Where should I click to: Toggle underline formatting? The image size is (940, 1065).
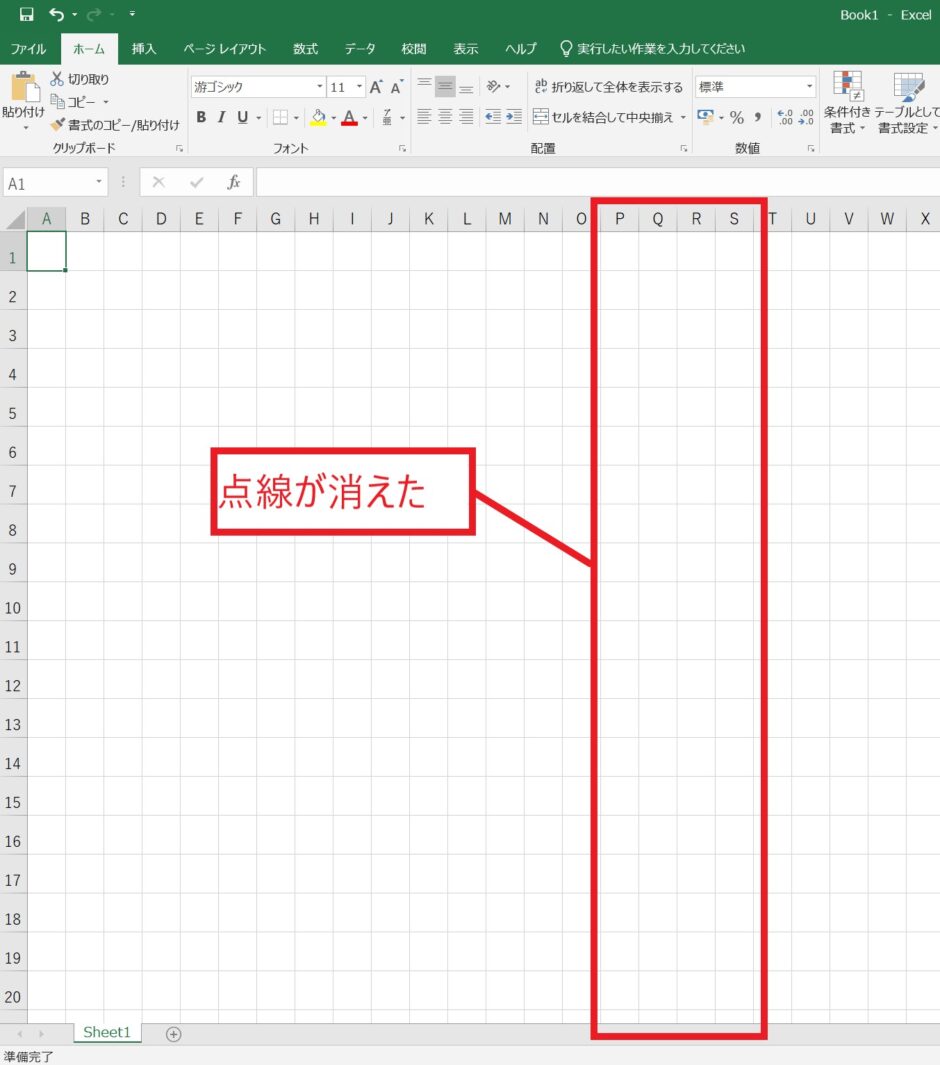tap(241, 117)
